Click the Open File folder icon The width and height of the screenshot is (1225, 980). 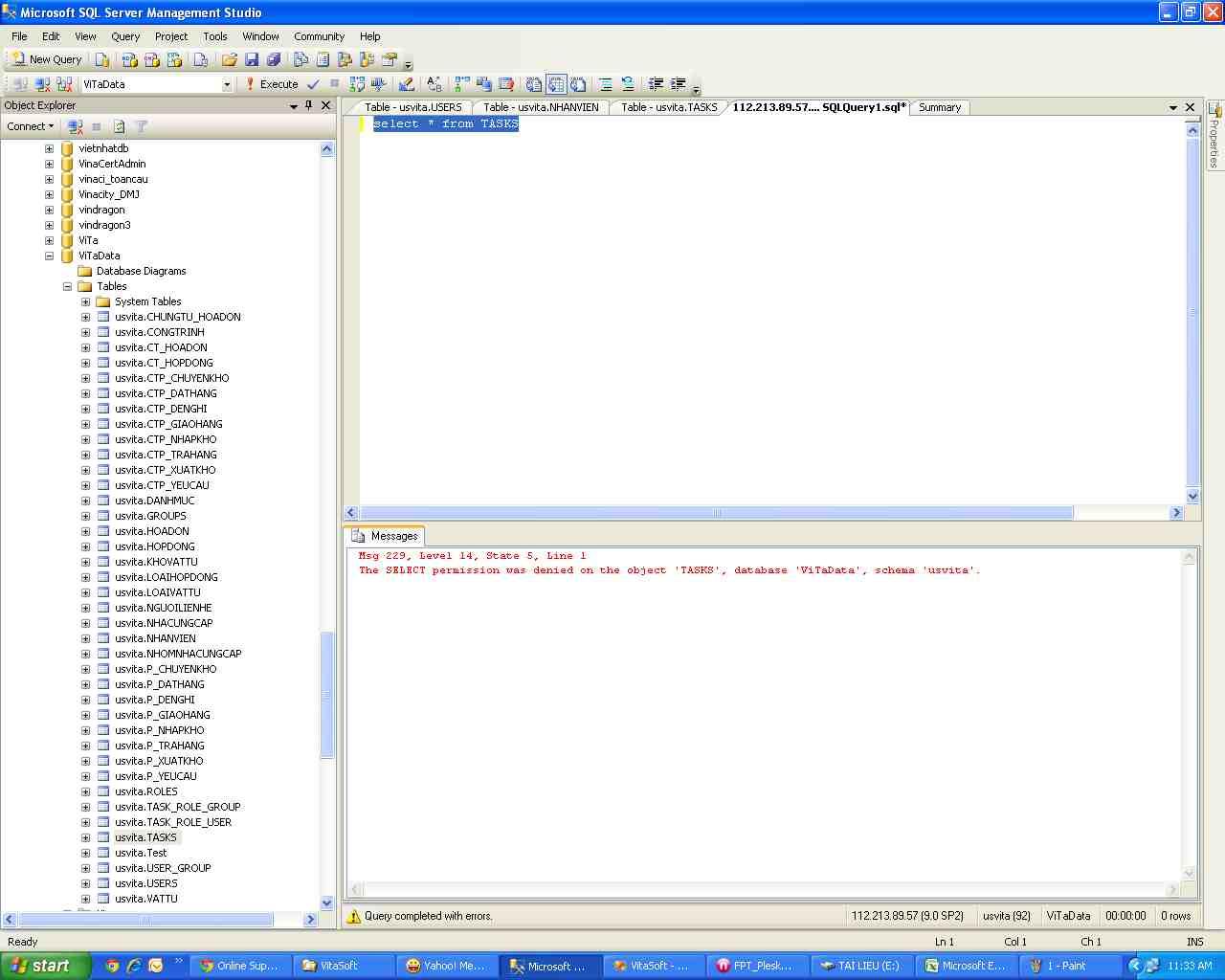tap(230, 59)
